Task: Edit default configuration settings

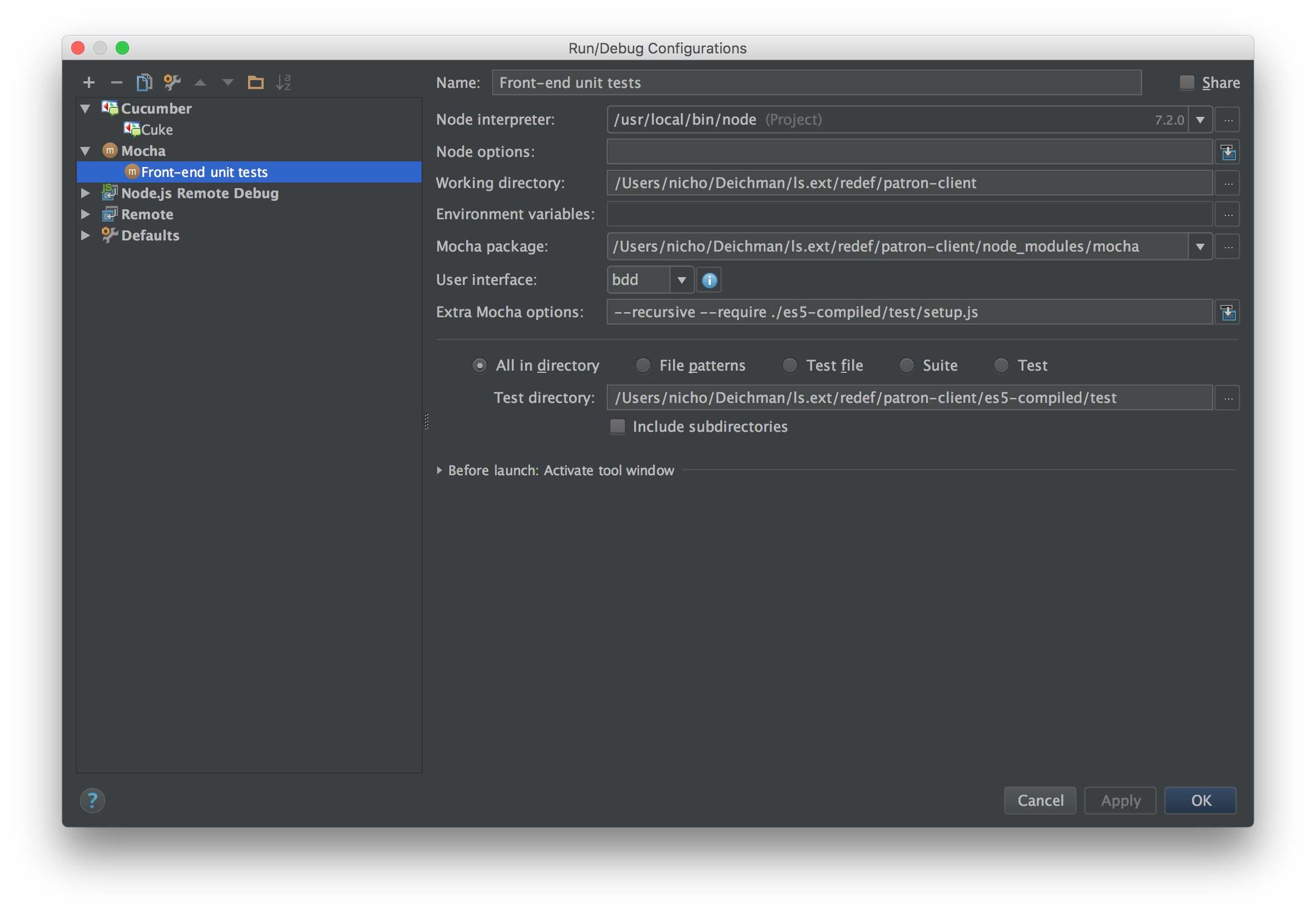Action: 171,82
